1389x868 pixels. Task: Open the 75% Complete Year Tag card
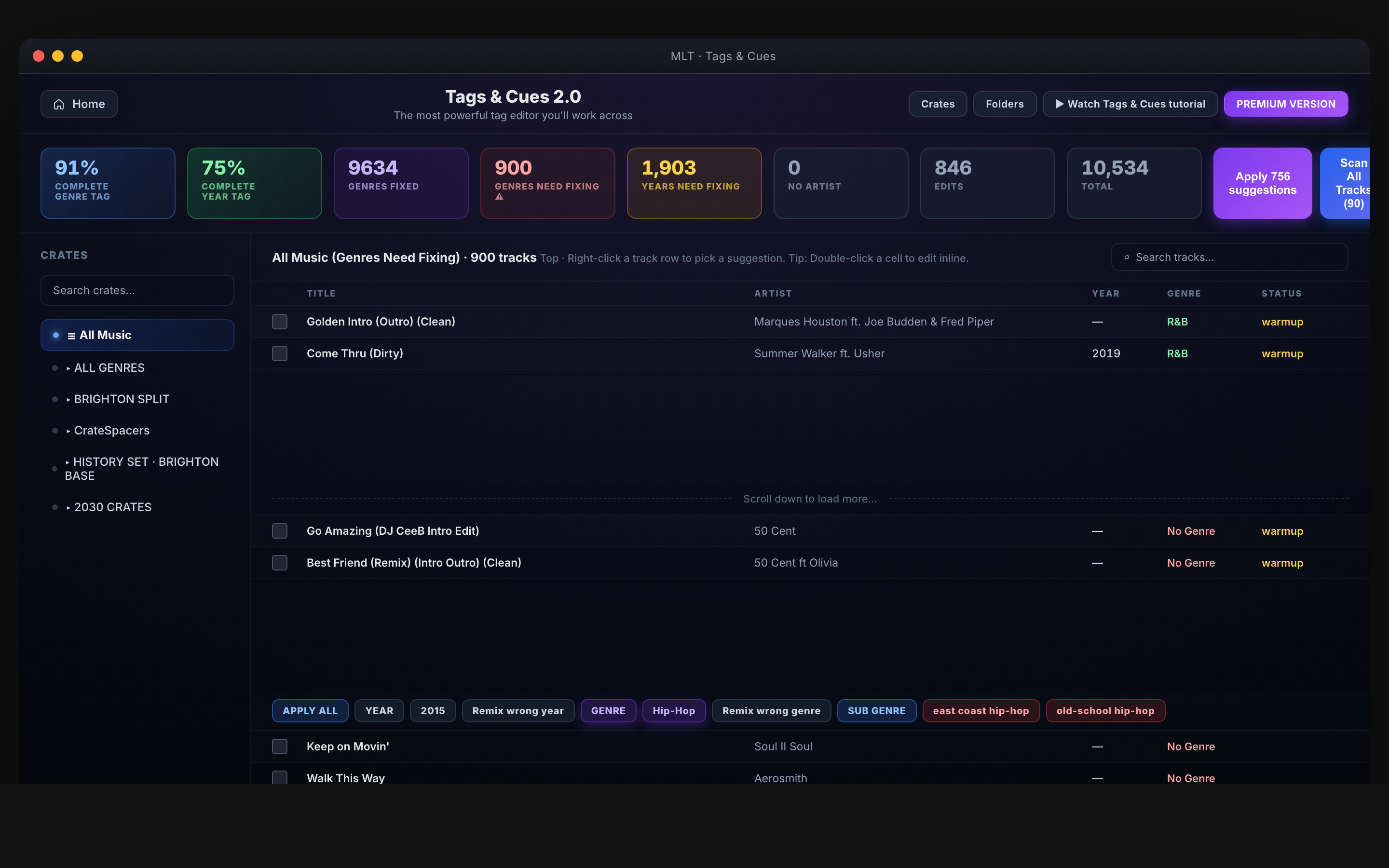click(254, 183)
